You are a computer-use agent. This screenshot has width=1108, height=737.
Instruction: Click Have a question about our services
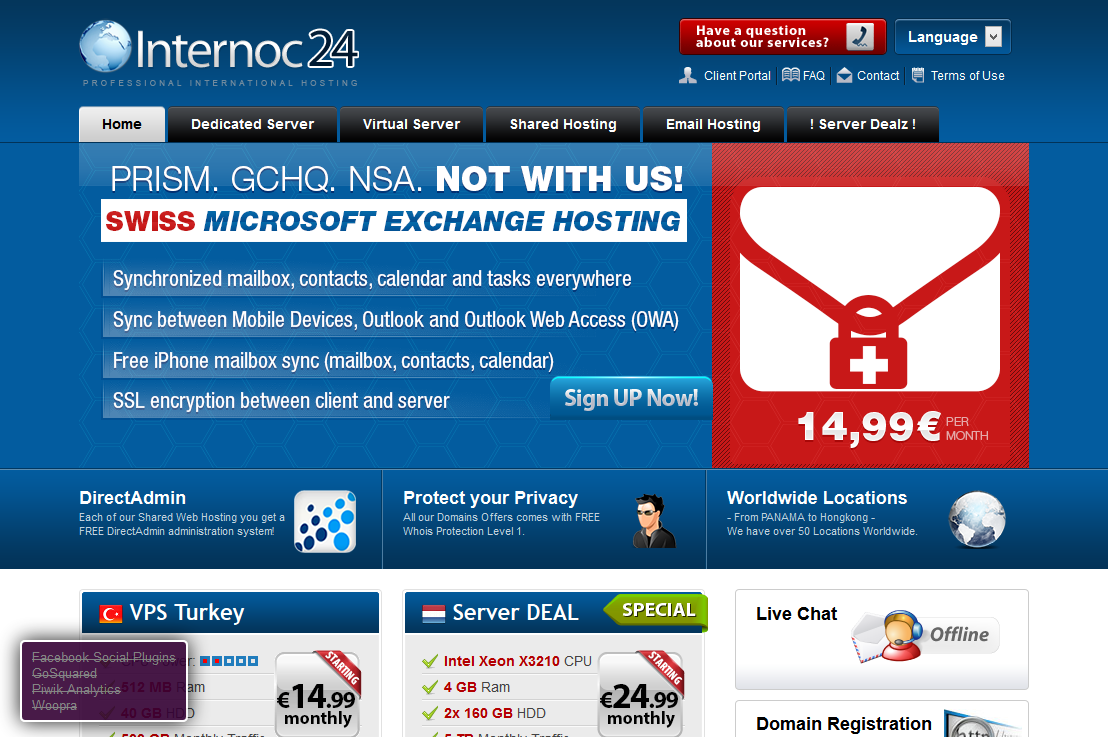782,37
